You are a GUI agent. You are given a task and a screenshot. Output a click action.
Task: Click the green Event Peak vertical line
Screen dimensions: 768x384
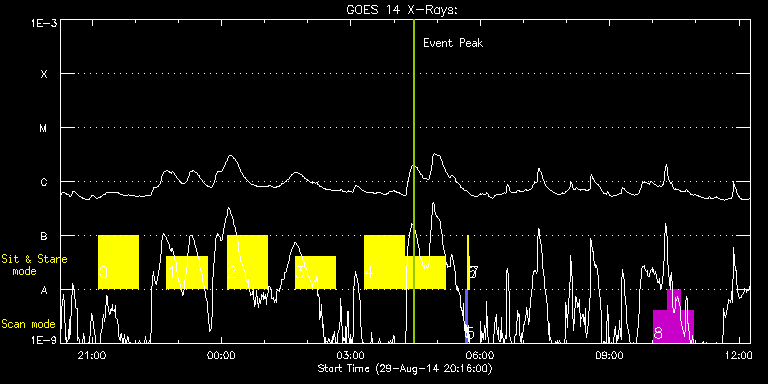coord(414,181)
